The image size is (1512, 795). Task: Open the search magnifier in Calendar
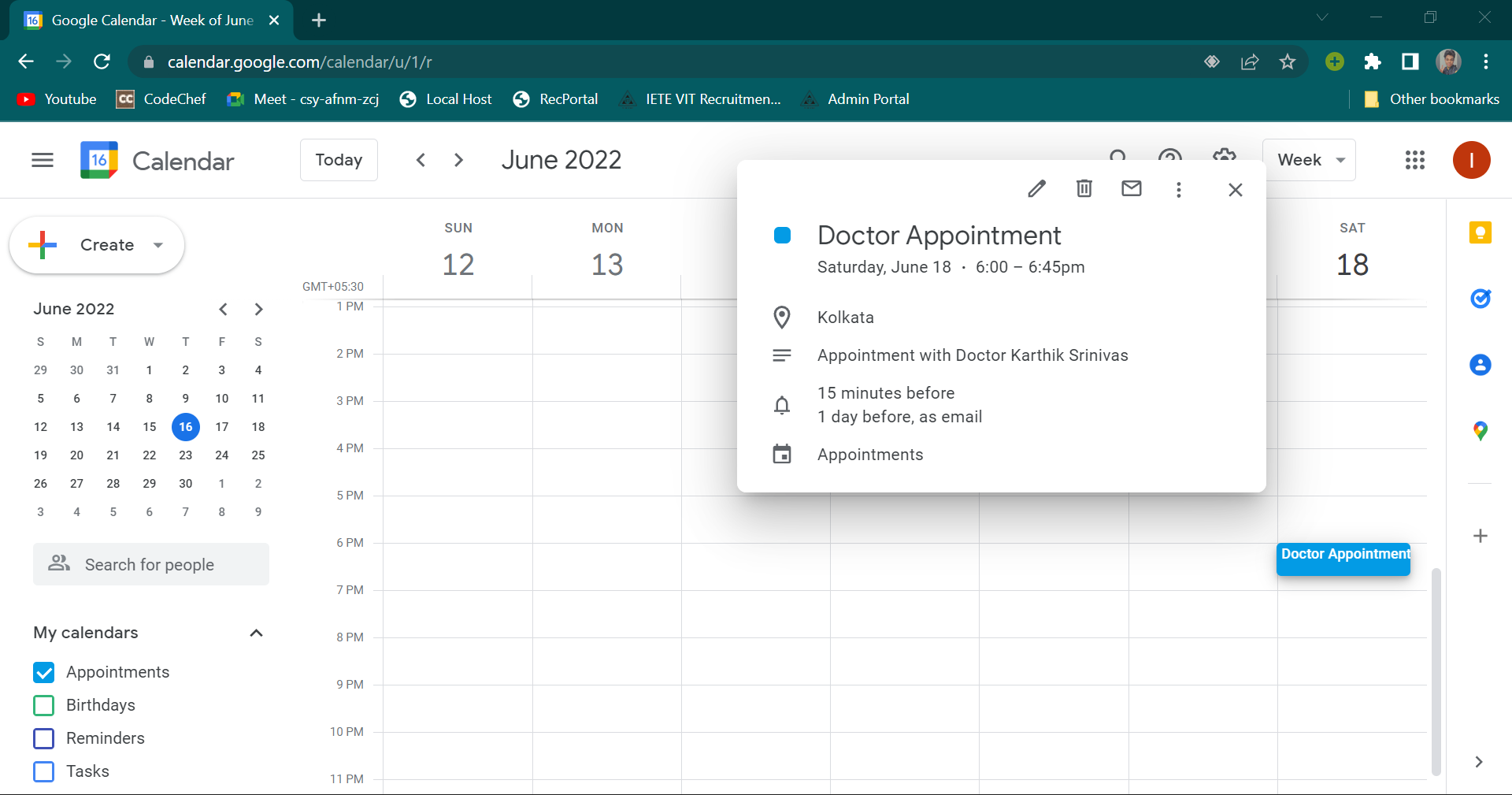tap(1118, 159)
